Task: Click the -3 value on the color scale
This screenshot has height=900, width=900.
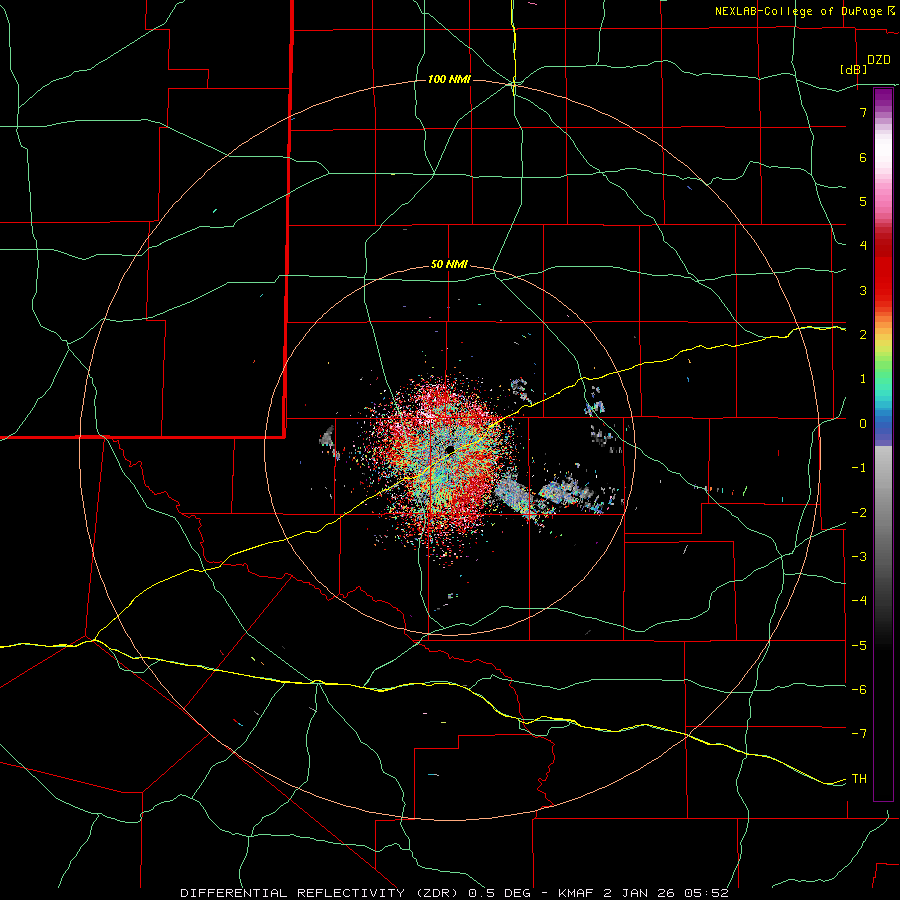Action: 859,557
